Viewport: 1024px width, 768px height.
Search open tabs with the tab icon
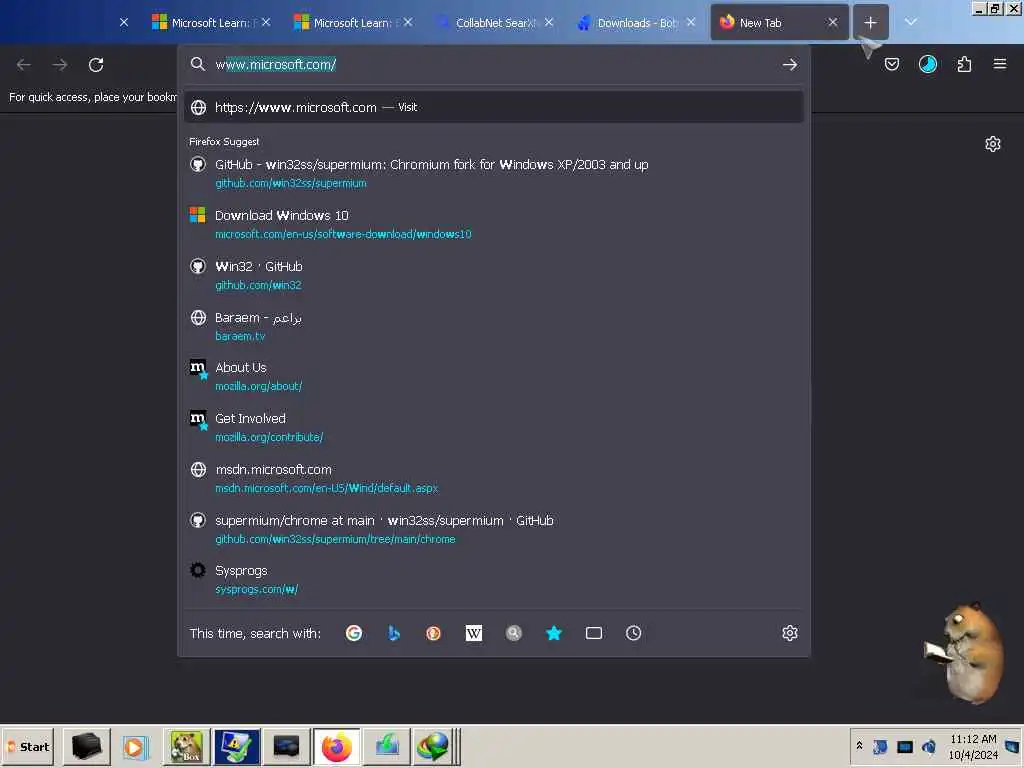pyautogui.click(x=594, y=633)
